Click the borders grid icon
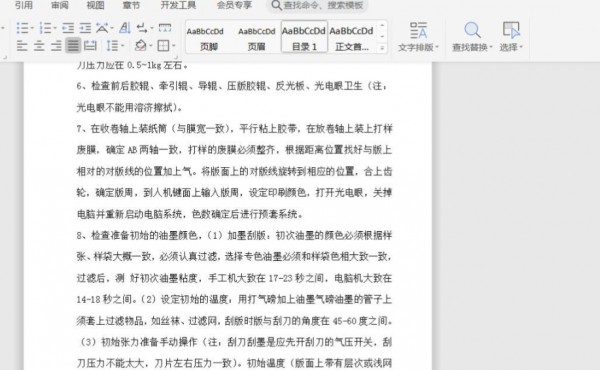 pyautogui.click(x=163, y=46)
